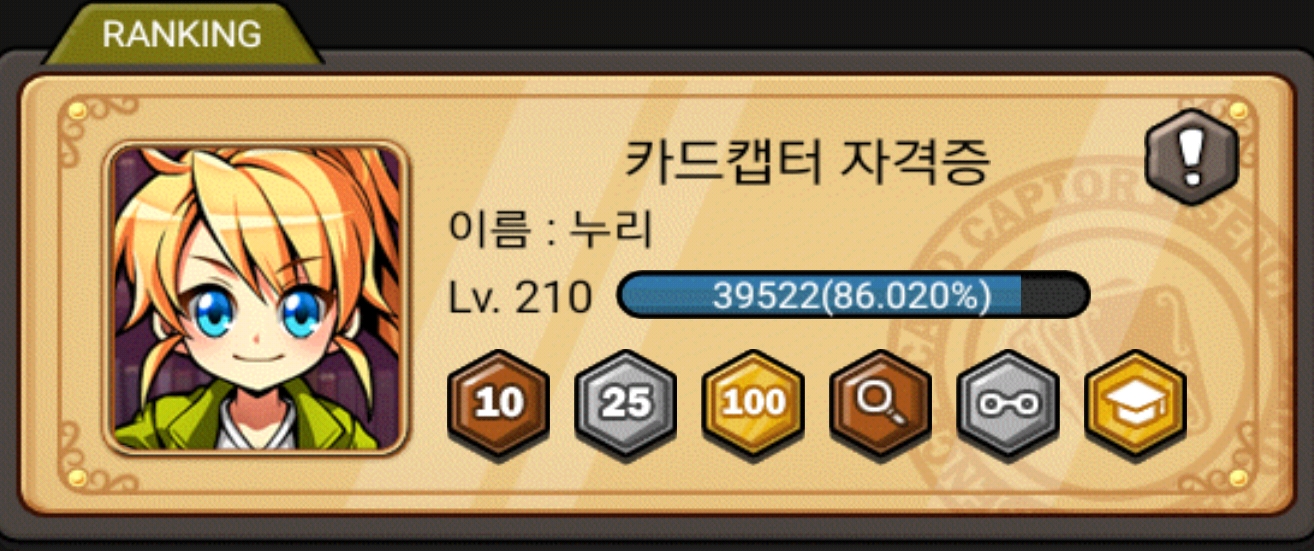Screen dimensions: 1314x551
Task: Click the gold rivet in the bottom-right corner
Action: [1238, 478]
